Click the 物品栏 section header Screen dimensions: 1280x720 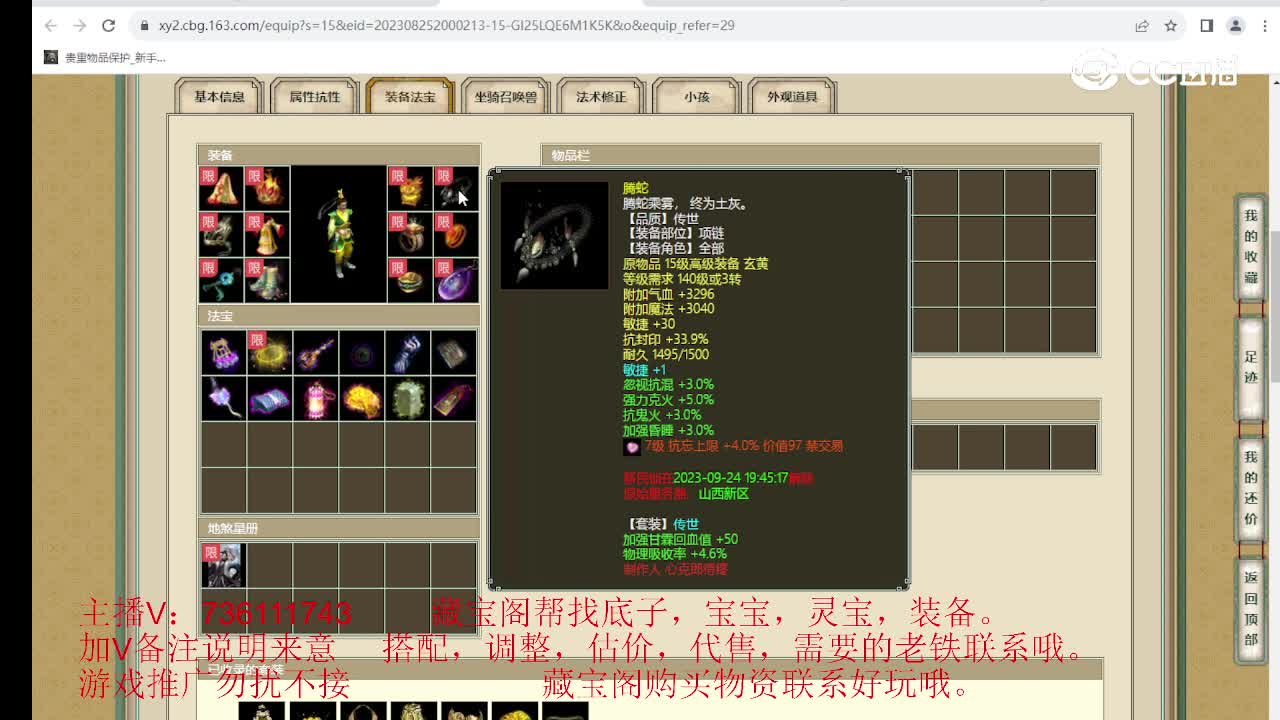[x=821, y=155]
